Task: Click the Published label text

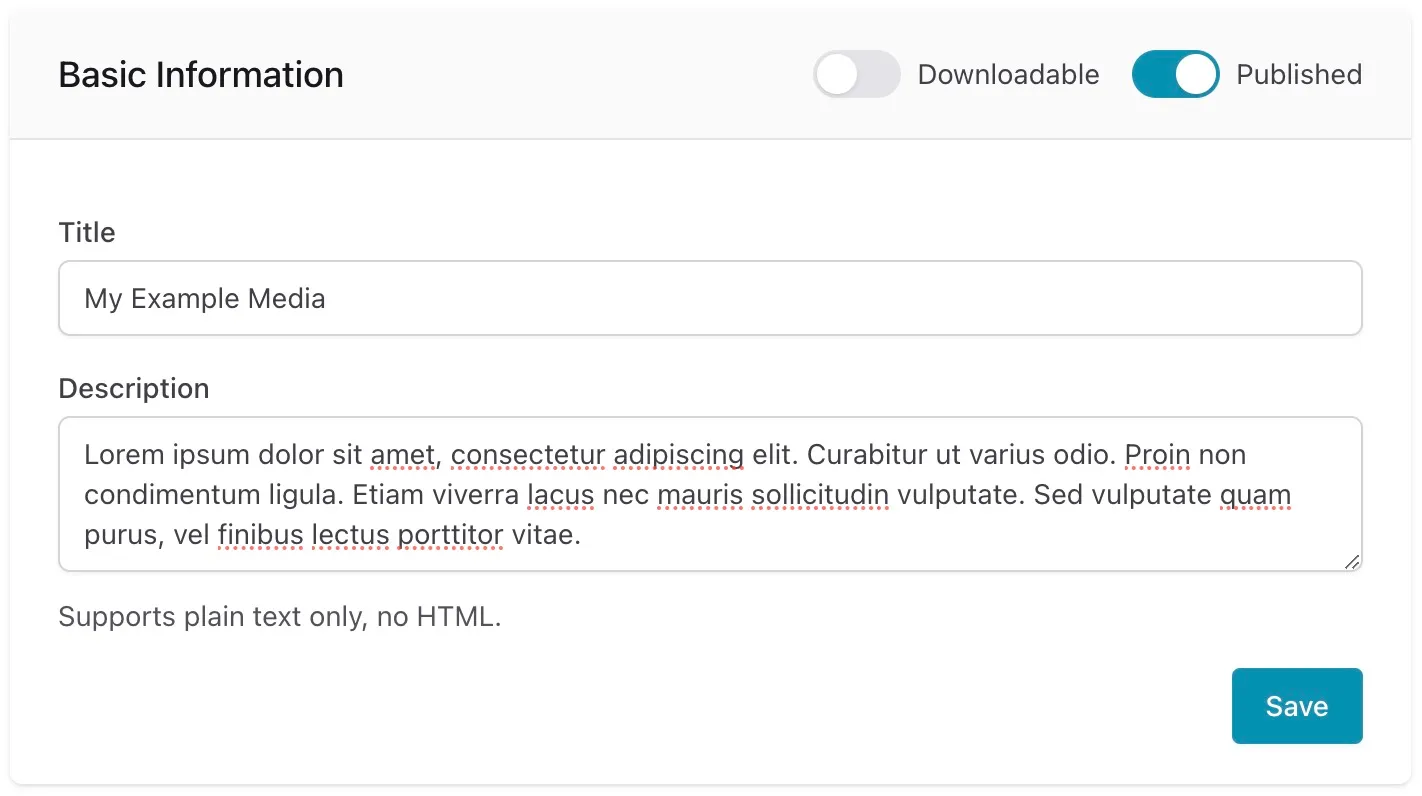Action: point(1299,75)
